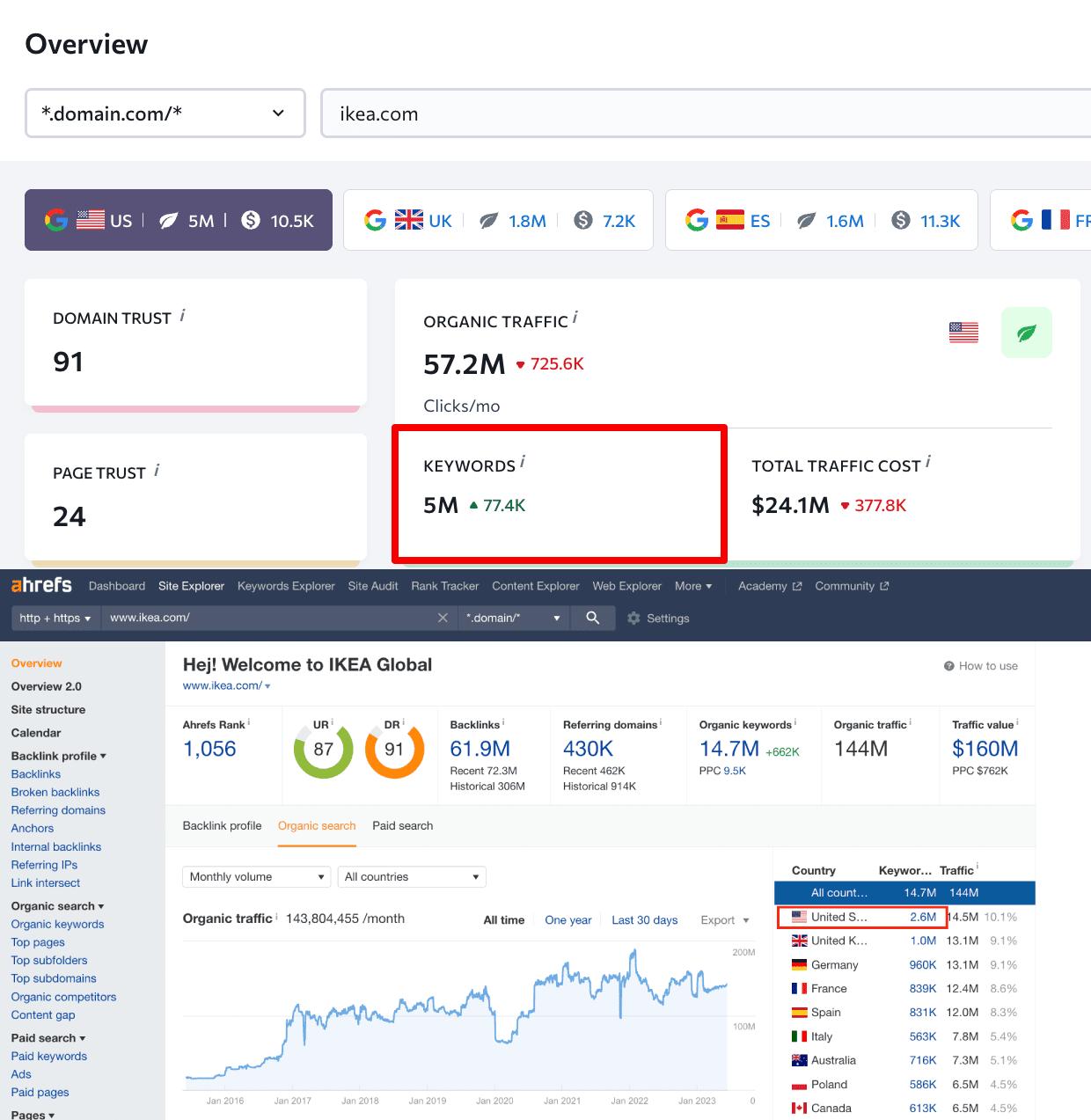Collapse the Paid search sidebar section
1091x1120 pixels.
[48, 1038]
